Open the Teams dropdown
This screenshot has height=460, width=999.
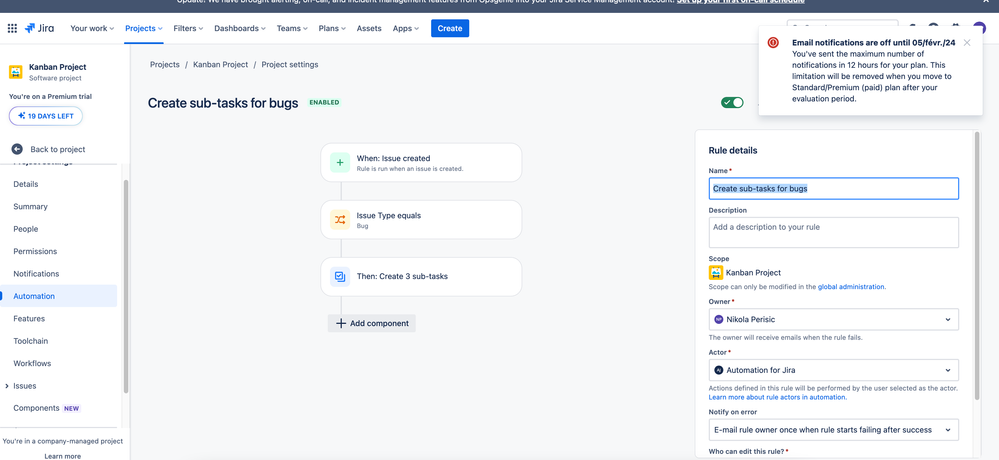pos(292,28)
